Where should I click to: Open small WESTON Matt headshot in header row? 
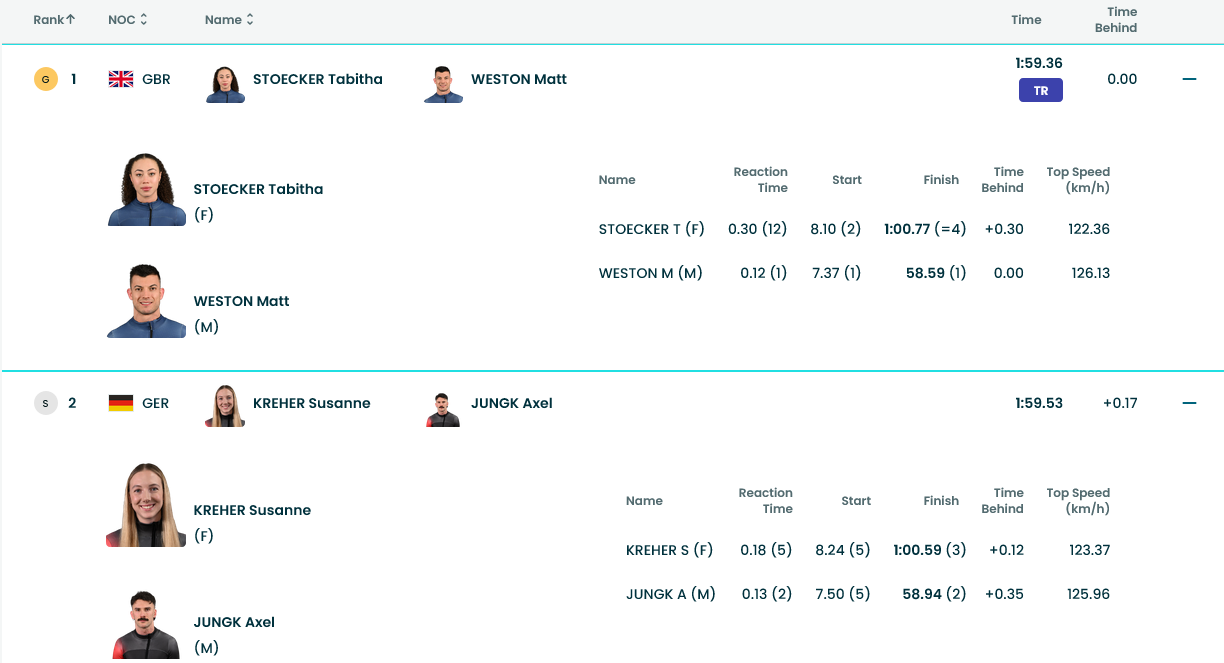444,84
